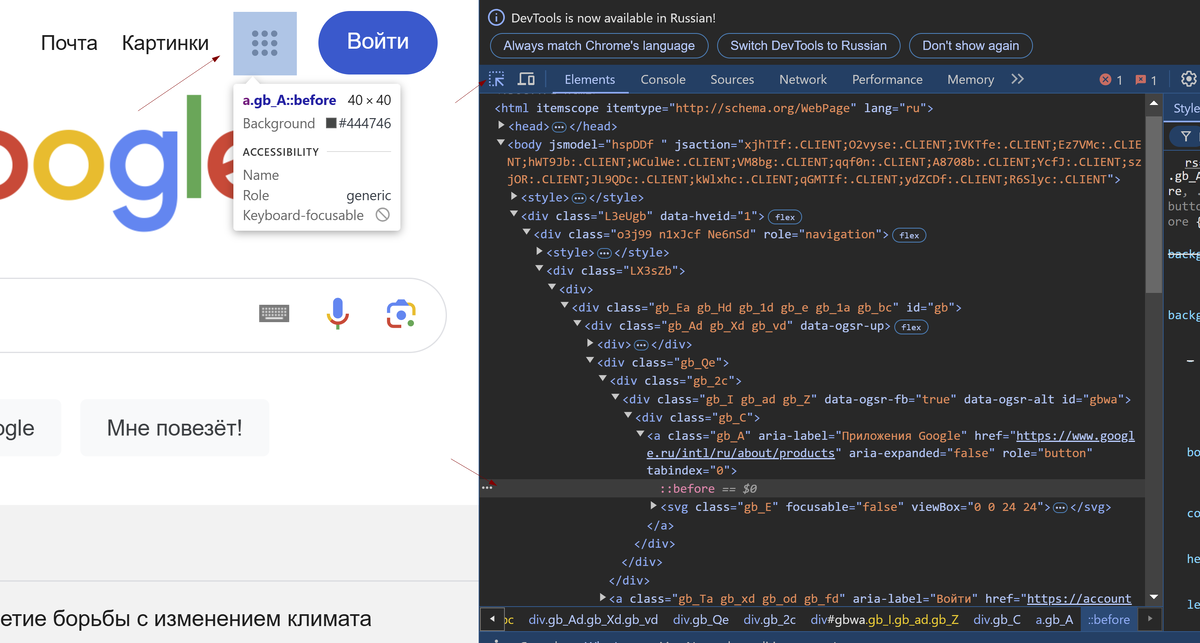This screenshot has width=1200, height=643.
Task: Click the flex badge on div L3eUgb
Action: click(x=786, y=217)
